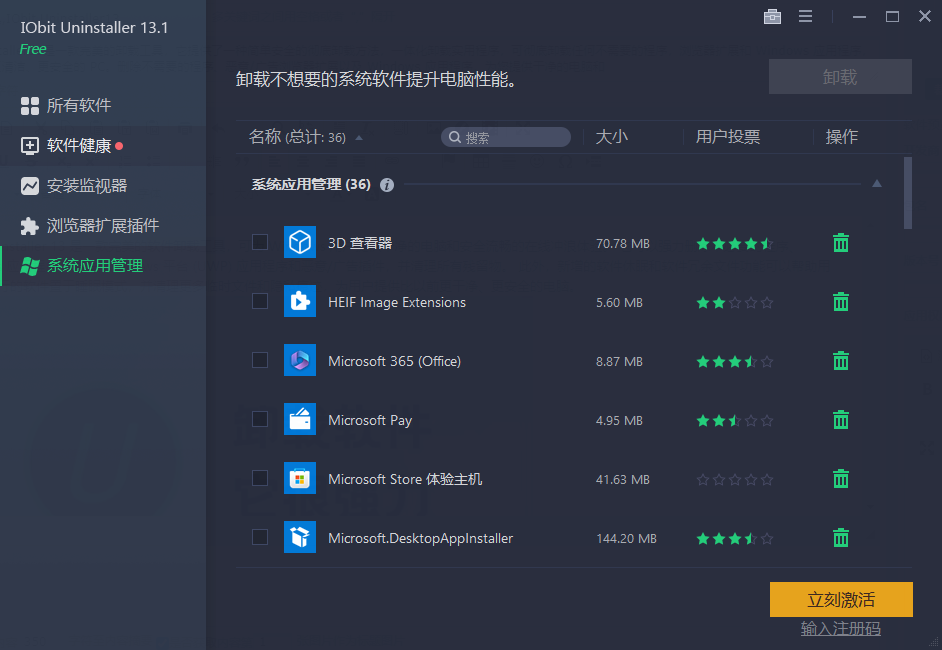Click the 70.78 MB size value
This screenshot has width=942, height=650.
pyautogui.click(x=622, y=243)
